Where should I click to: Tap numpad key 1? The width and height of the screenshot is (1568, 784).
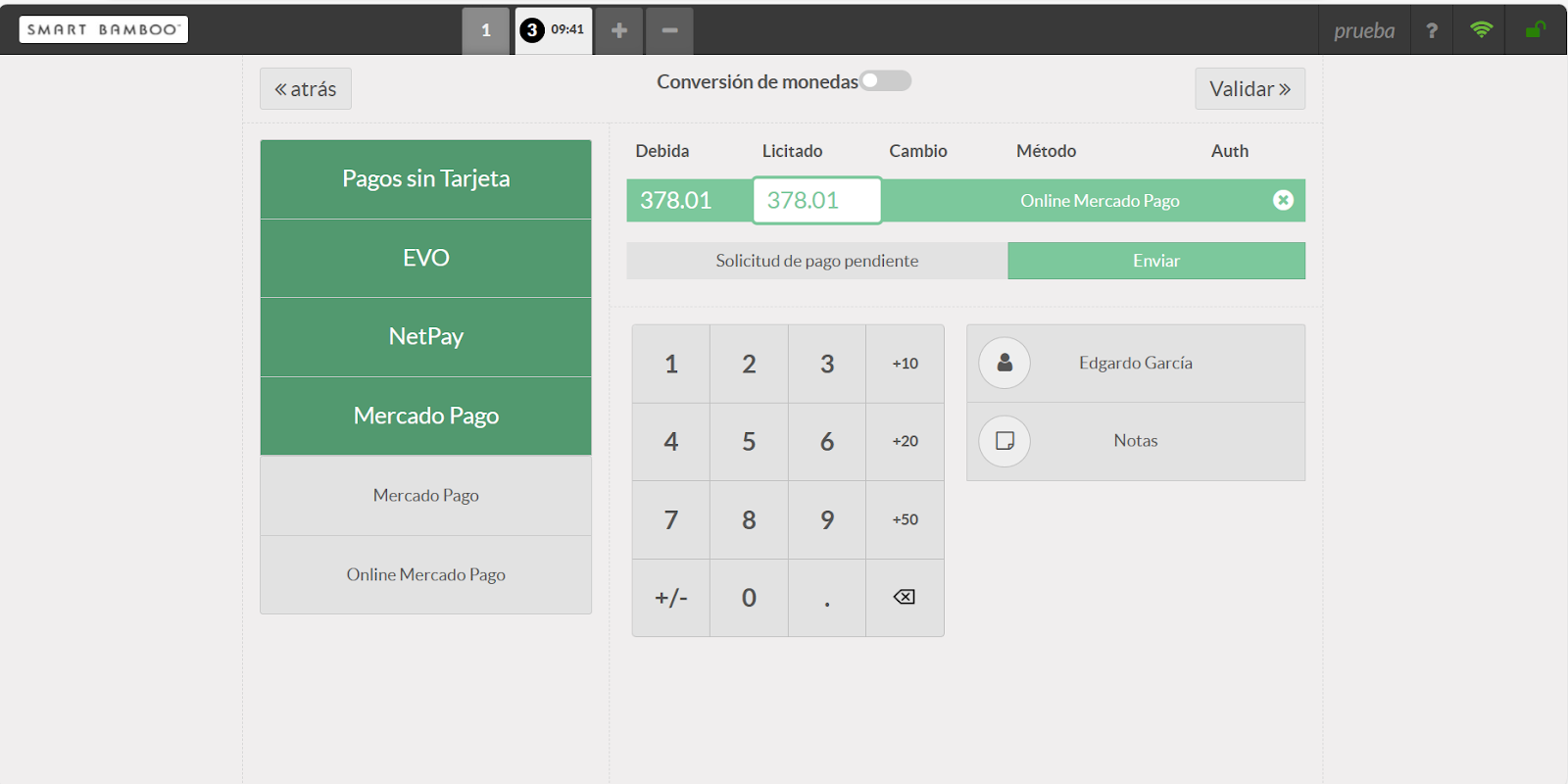pos(671,364)
